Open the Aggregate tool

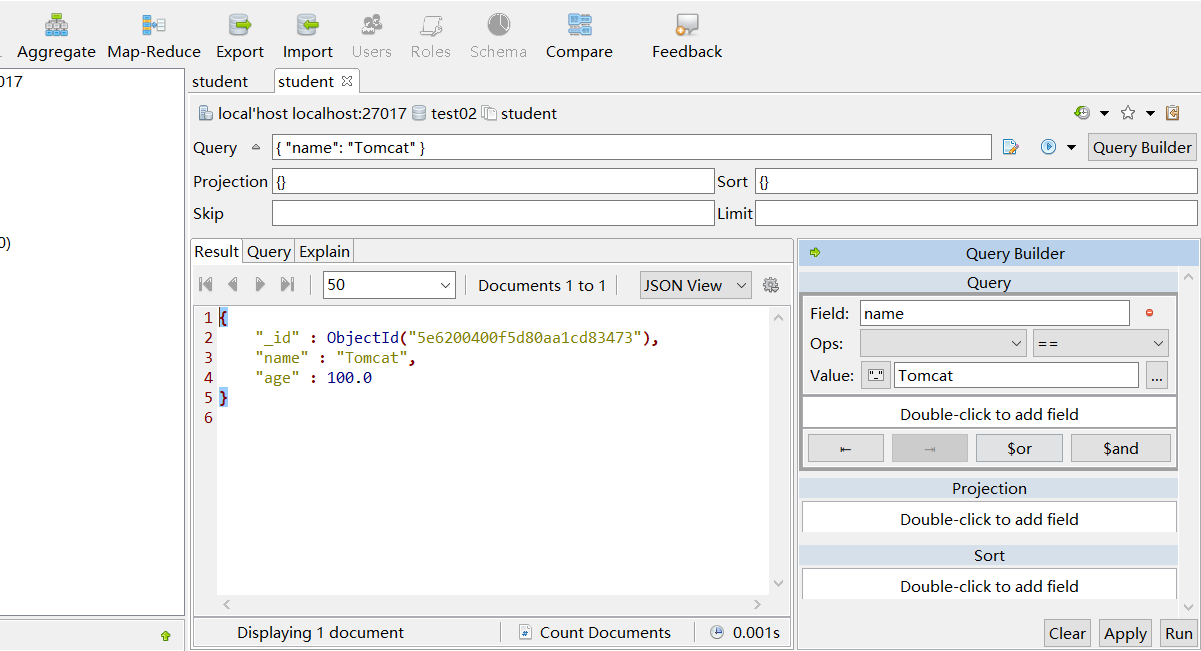tap(56, 37)
